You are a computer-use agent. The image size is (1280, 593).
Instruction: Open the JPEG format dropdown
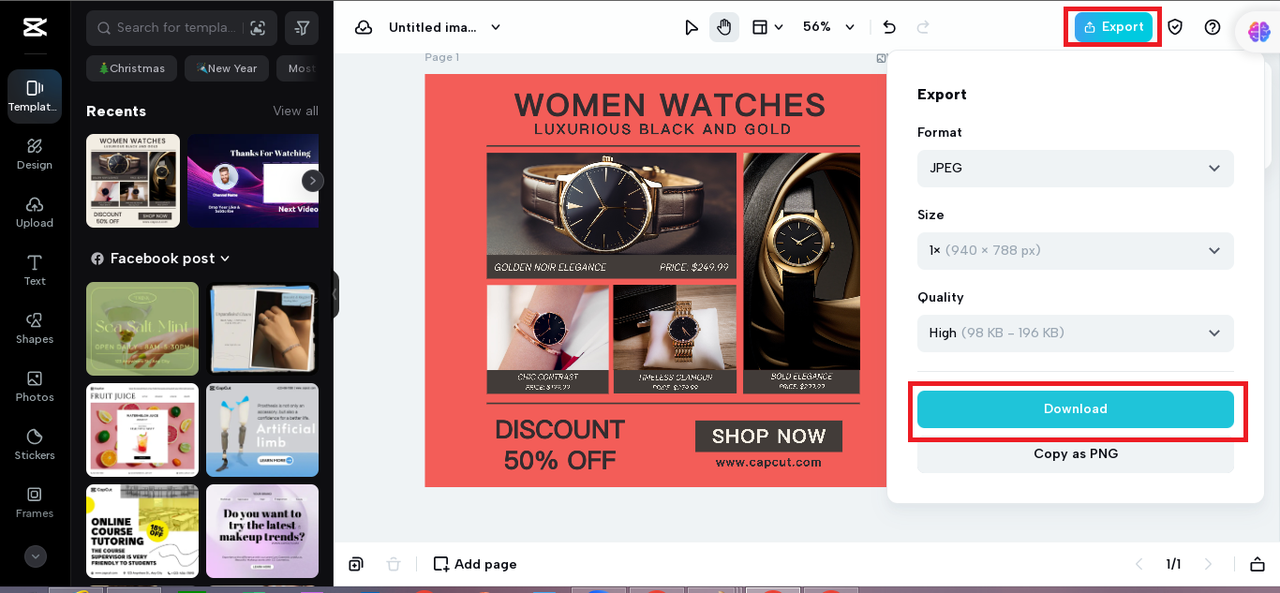tap(1075, 168)
